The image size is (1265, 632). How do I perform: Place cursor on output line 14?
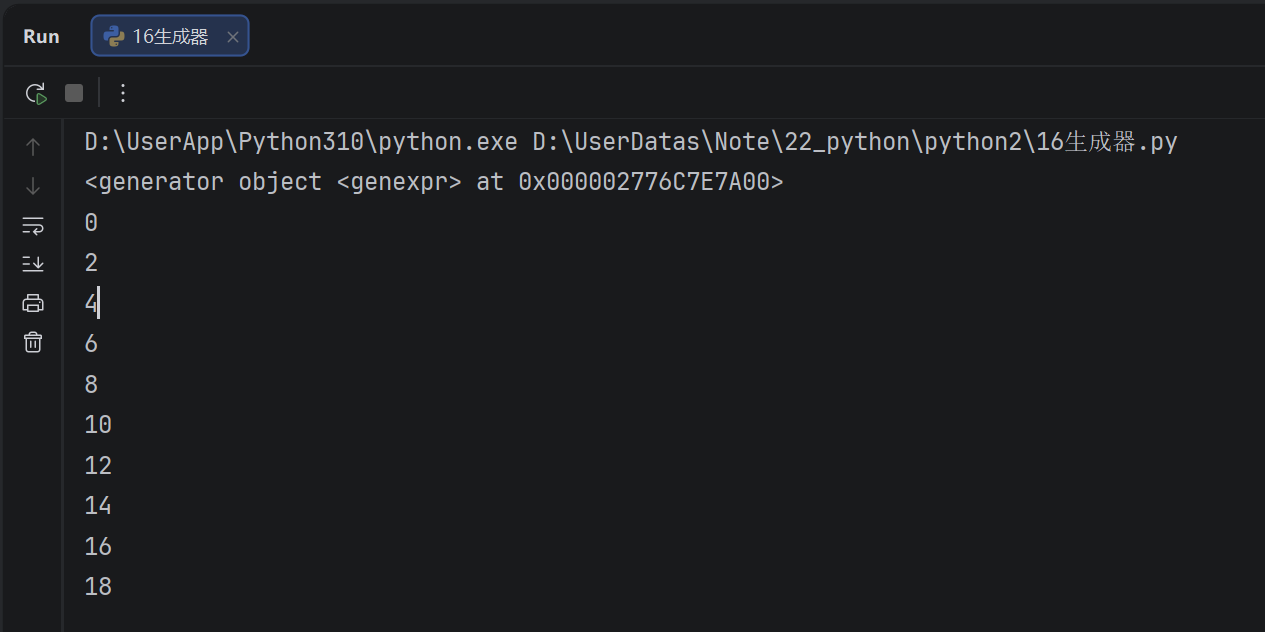pyautogui.click(x=98, y=506)
